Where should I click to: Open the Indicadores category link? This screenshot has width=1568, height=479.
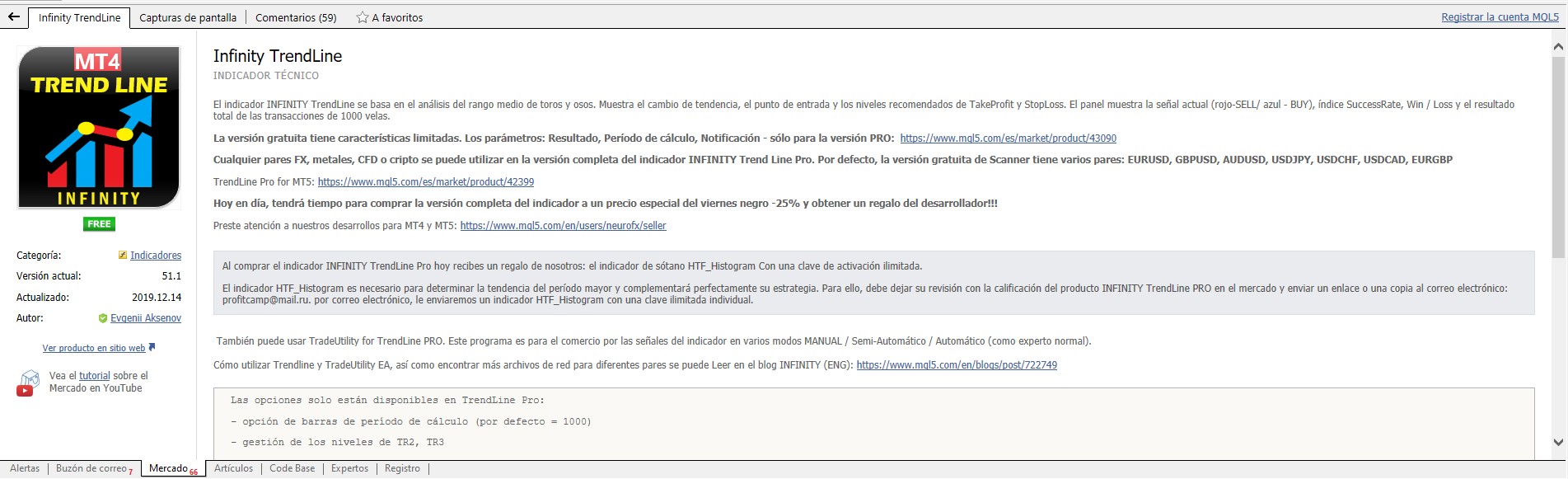coord(156,256)
